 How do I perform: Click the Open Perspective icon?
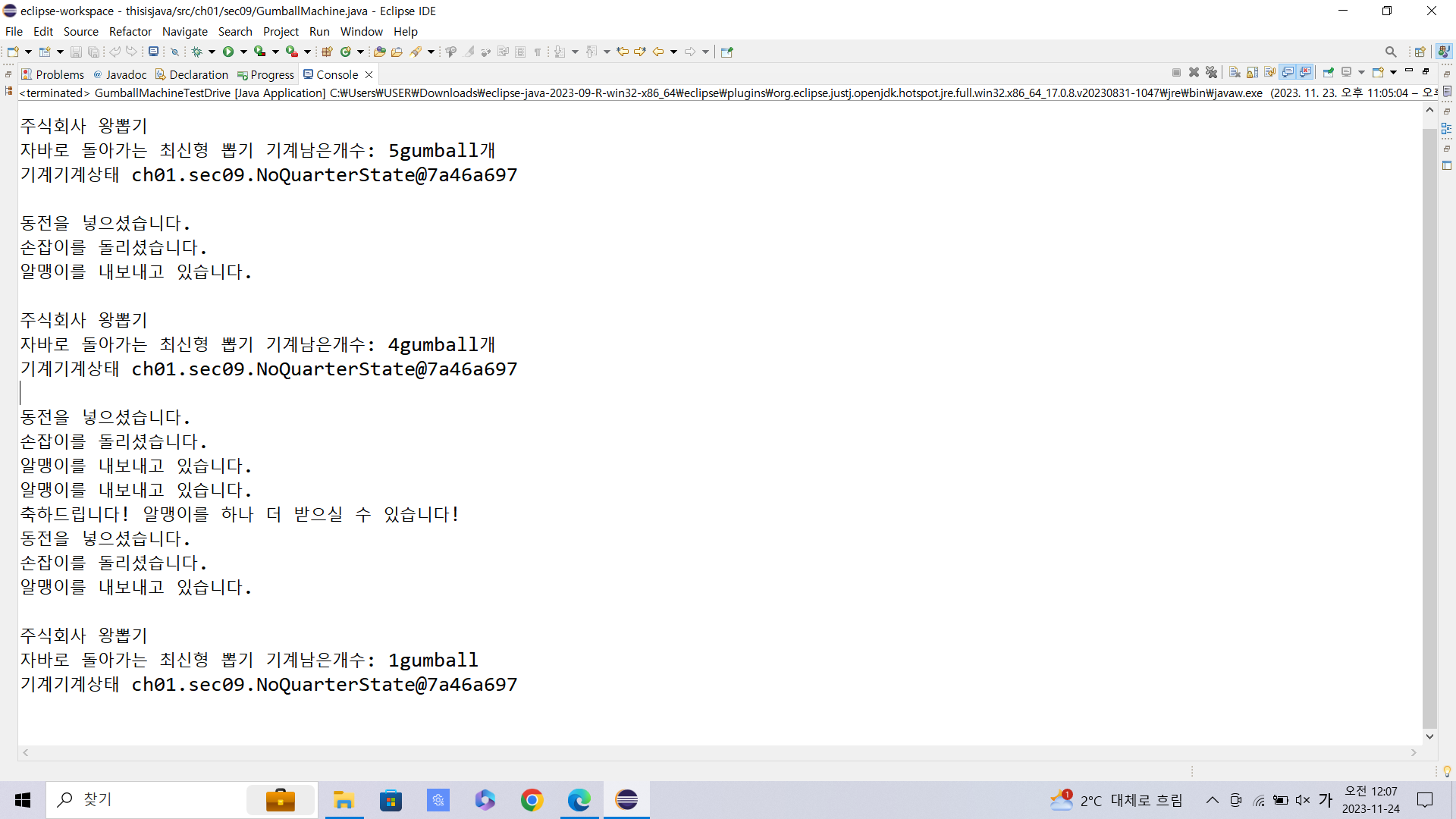(1420, 52)
